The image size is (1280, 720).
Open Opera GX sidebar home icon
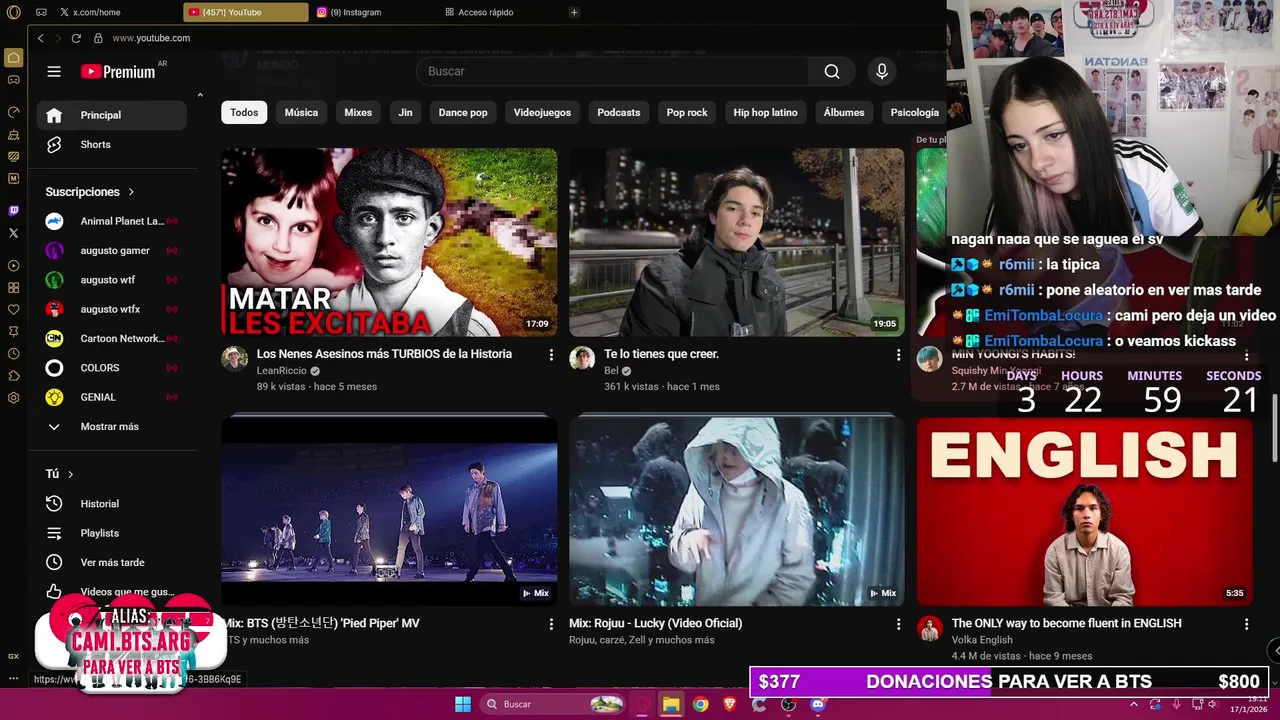tap(13, 58)
